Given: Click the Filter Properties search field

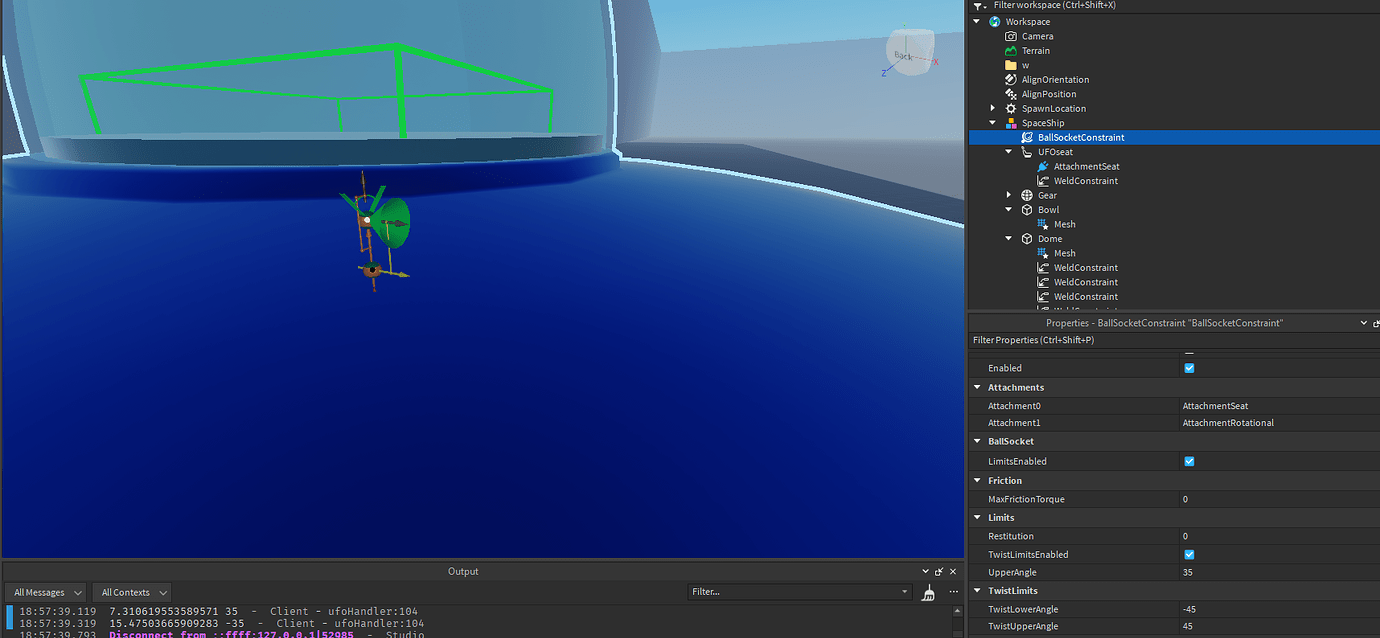Looking at the screenshot, I should (x=1173, y=341).
